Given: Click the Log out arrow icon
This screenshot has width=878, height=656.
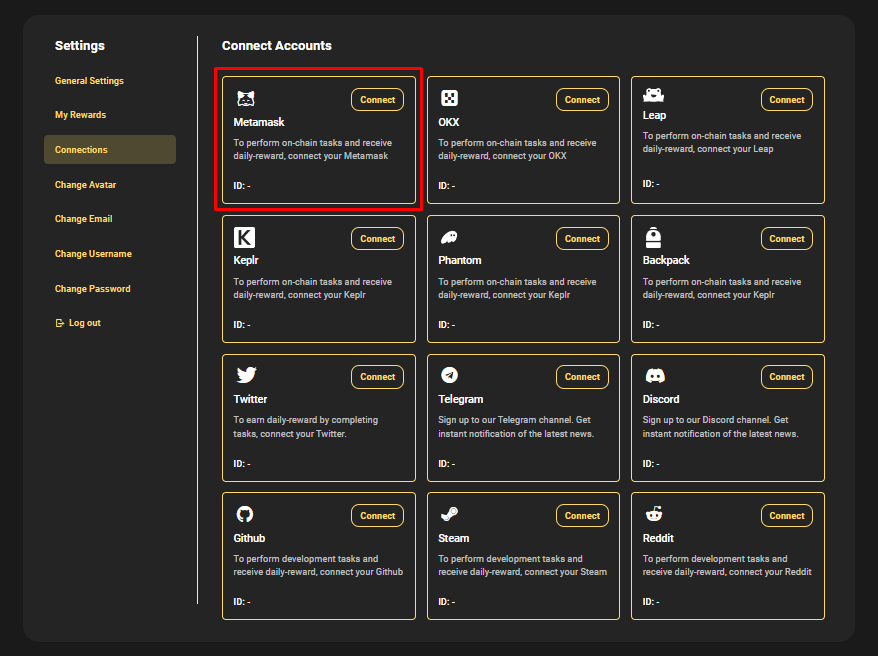Looking at the screenshot, I should (59, 323).
